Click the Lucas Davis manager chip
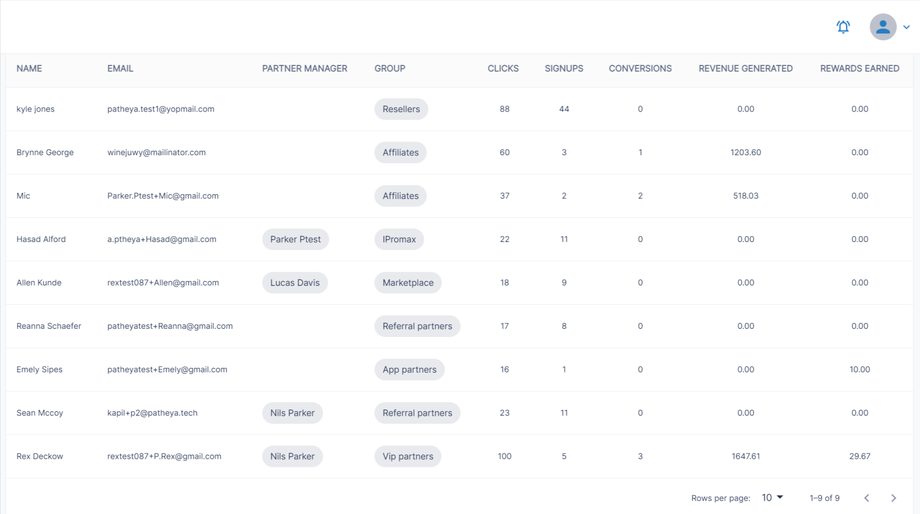The width and height of the screenshot is (920, 514). [x=295, y=283]
